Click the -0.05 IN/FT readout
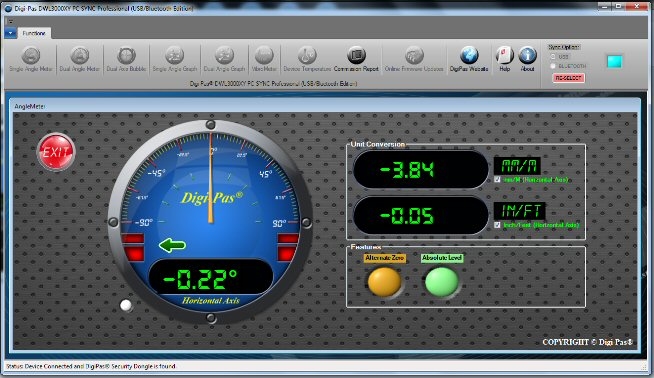 420,216
